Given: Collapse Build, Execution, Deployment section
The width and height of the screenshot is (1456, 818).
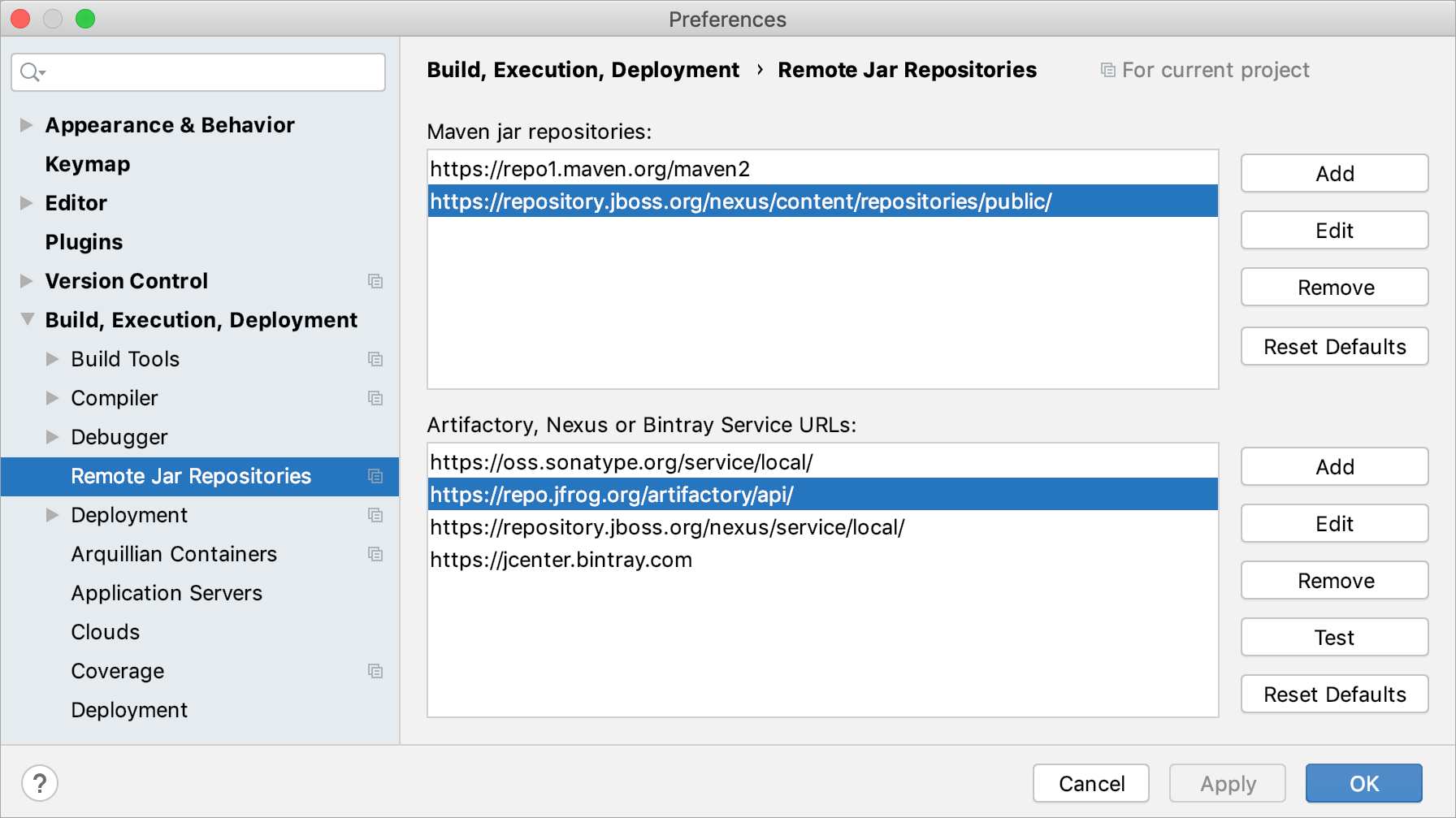Looking at the screenshot, I should pos(27,319).
